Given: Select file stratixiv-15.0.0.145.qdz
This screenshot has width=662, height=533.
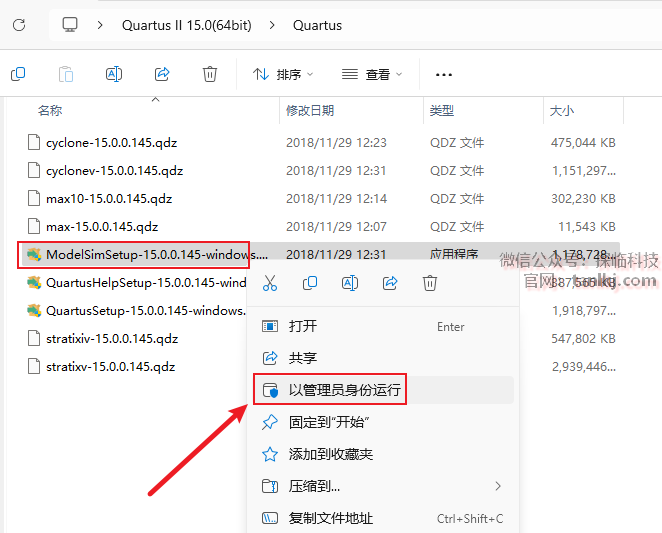Looking at the screenshot, I should 112,339.
